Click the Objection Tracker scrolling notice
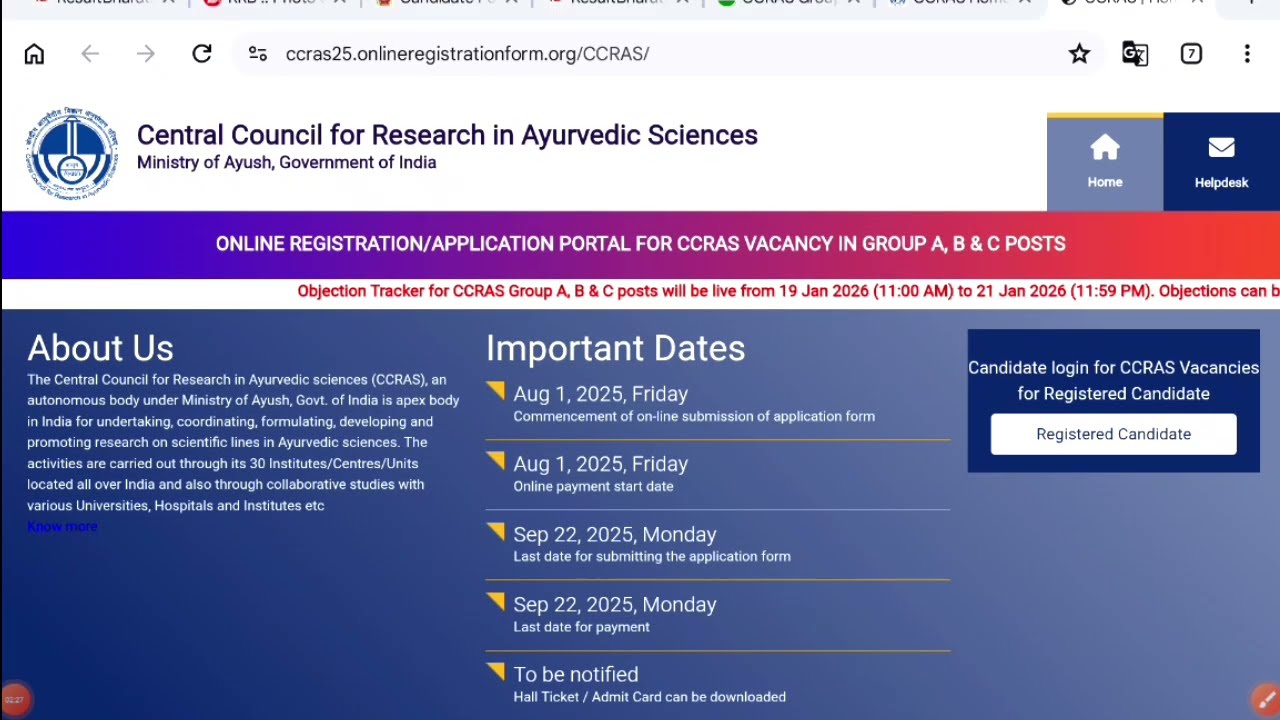 [x=788, y=291]
